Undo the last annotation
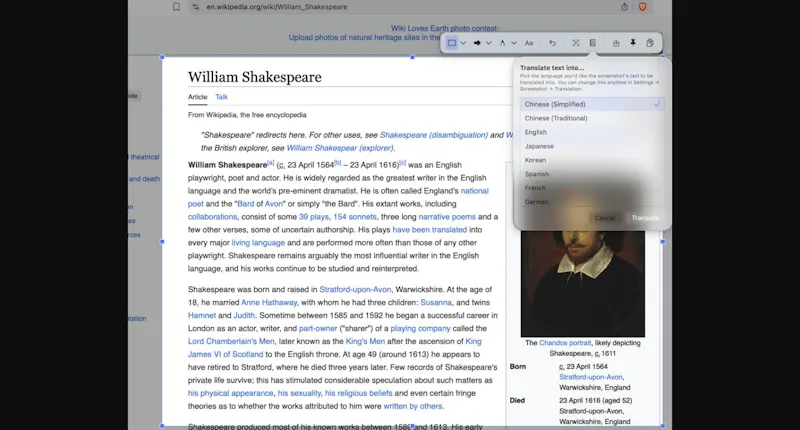 coord(552,43)
